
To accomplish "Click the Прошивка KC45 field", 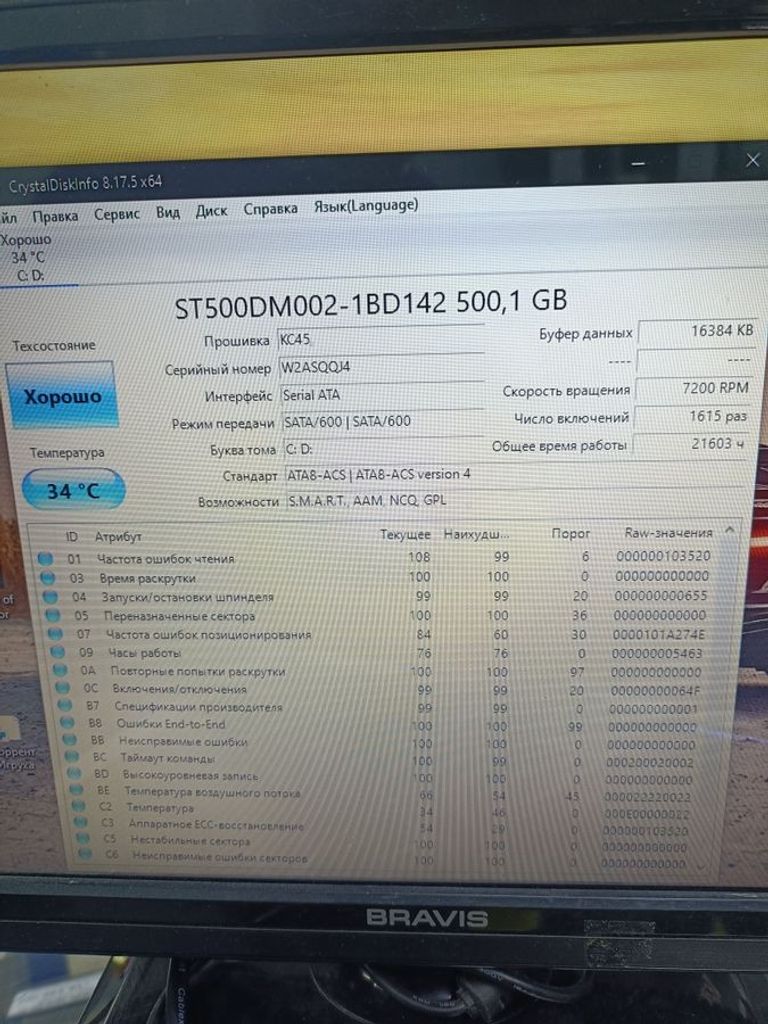I will pyautogui.click(x=380, y=340).
